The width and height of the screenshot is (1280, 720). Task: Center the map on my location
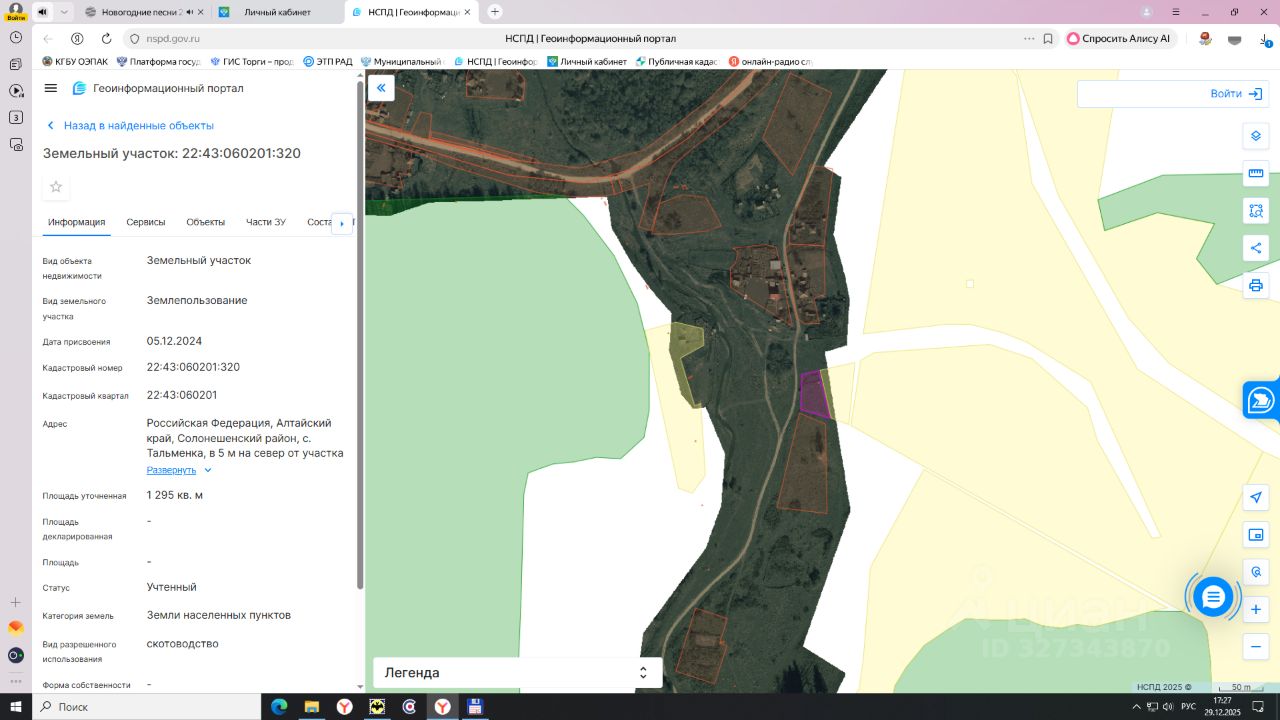click(1257, 498)
